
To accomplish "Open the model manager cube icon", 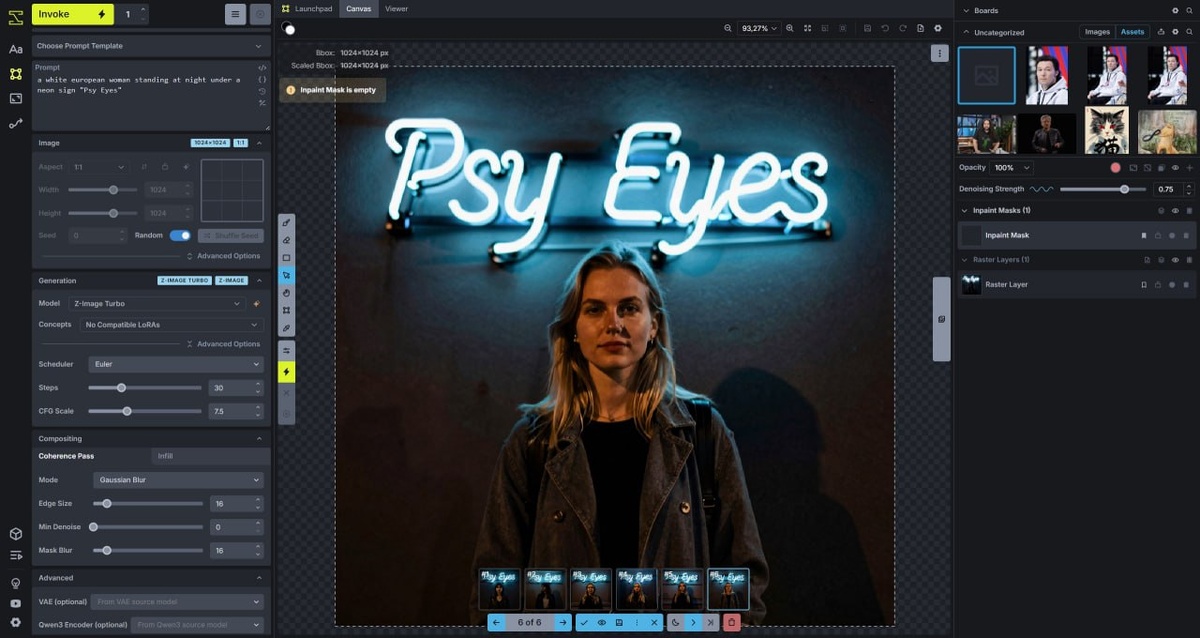I will pos(15,534).
